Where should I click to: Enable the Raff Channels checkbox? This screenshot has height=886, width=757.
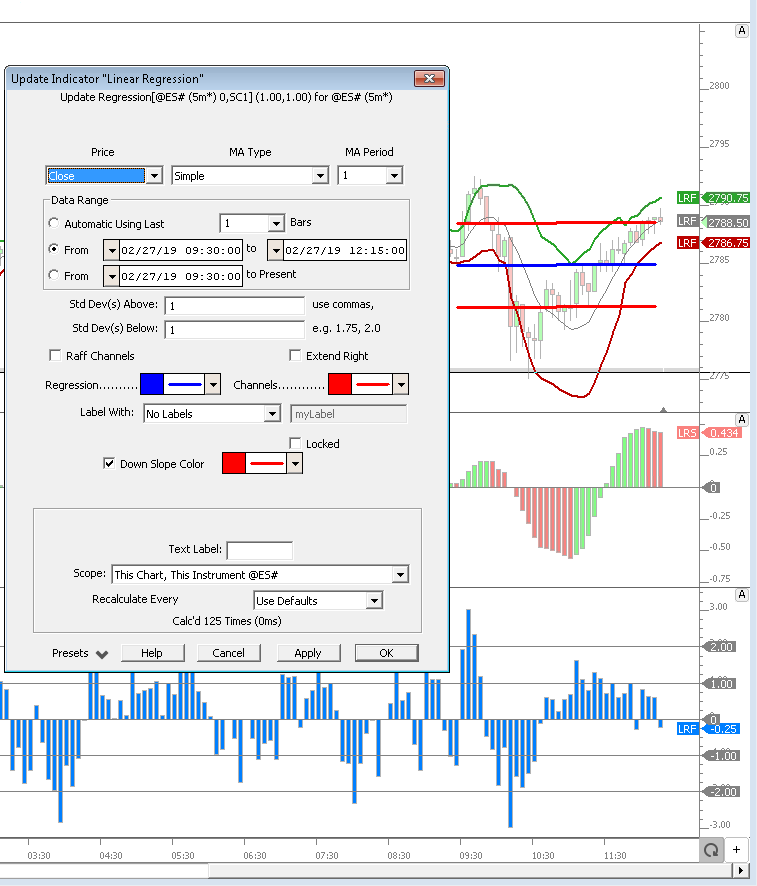(x=55, y=355)
